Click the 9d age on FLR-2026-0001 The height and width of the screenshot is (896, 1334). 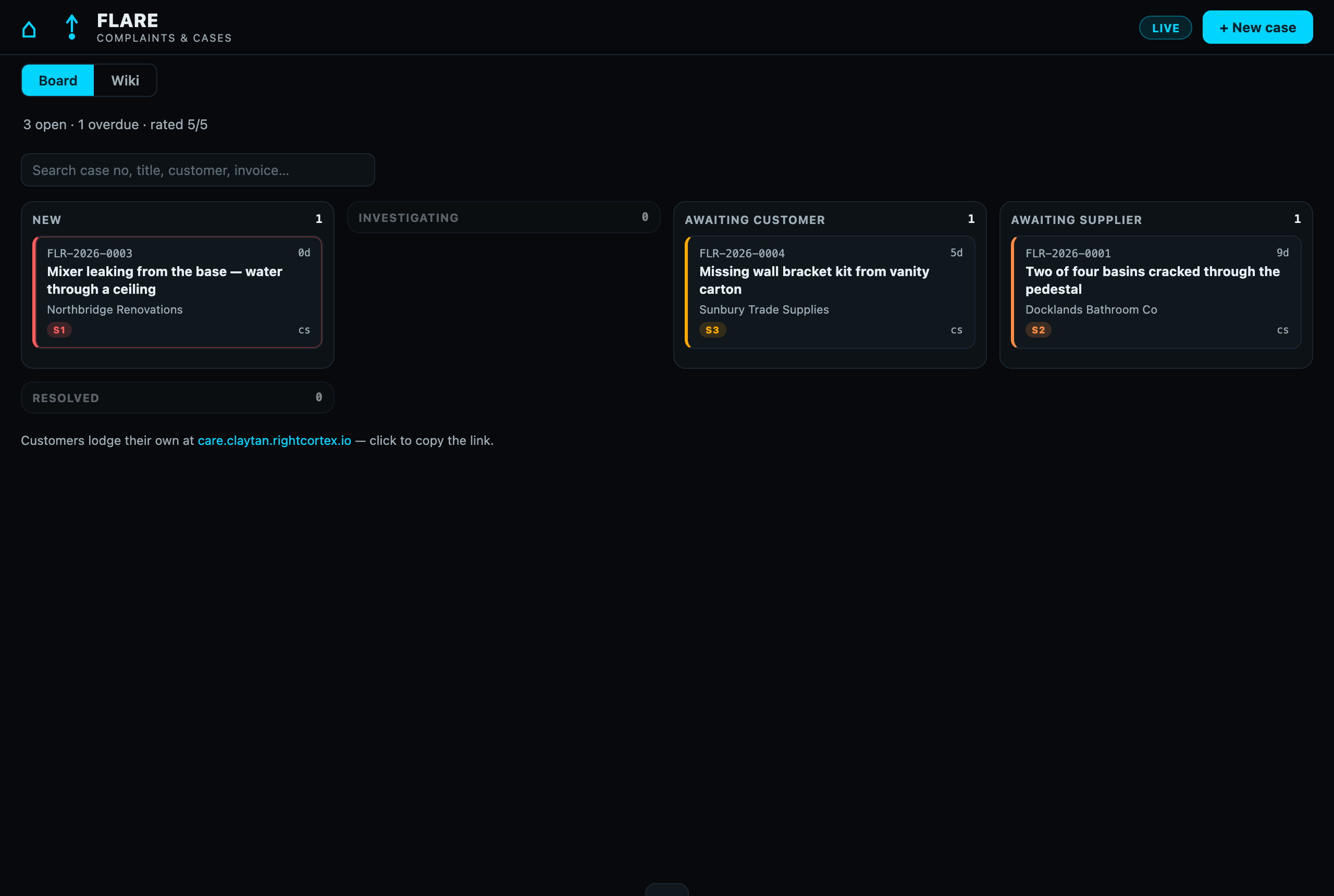point(1282,253)
